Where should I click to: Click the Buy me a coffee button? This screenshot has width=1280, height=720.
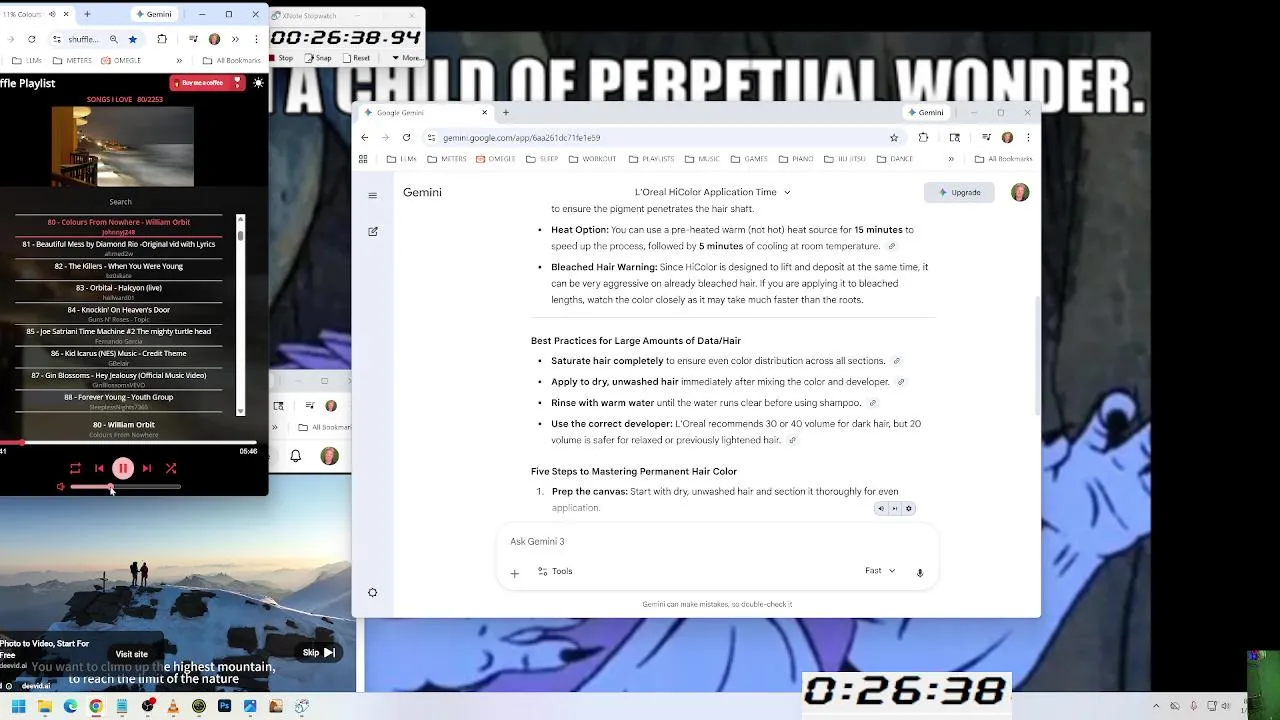point(207,83)
